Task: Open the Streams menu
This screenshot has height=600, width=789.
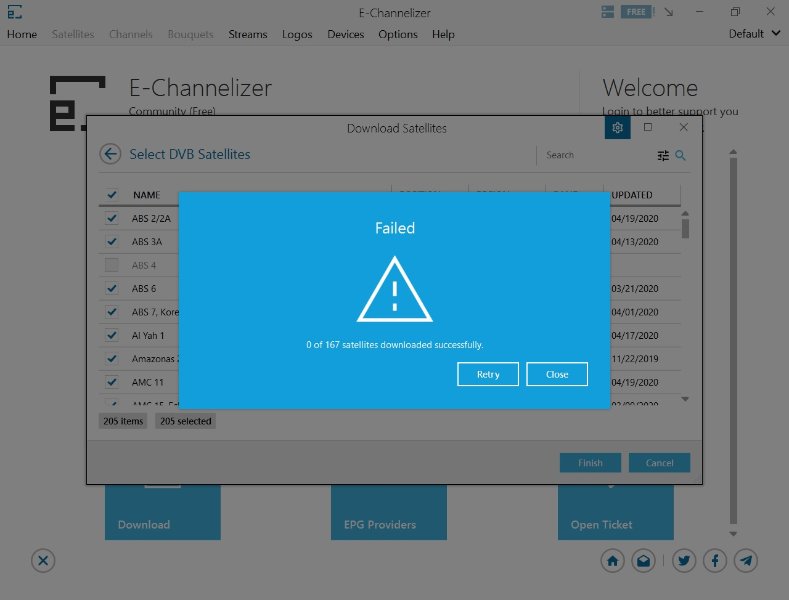Action: [247, 34]
